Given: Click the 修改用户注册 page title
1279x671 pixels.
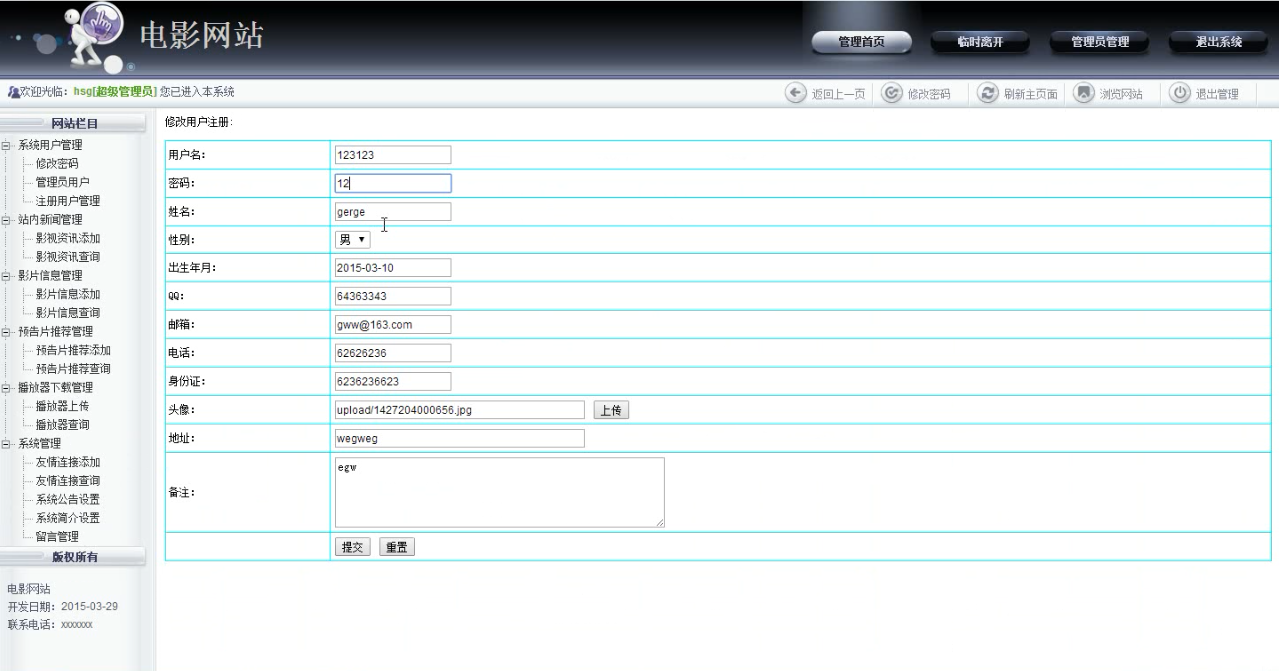Looking at the screenshot, I should coord(199,123).
